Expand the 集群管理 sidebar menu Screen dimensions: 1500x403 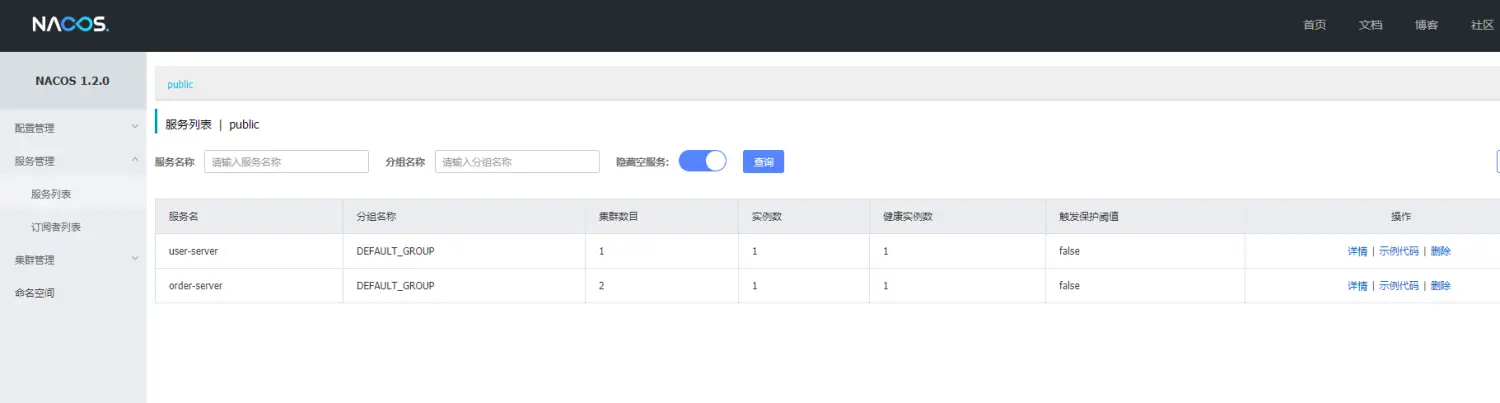73,260
